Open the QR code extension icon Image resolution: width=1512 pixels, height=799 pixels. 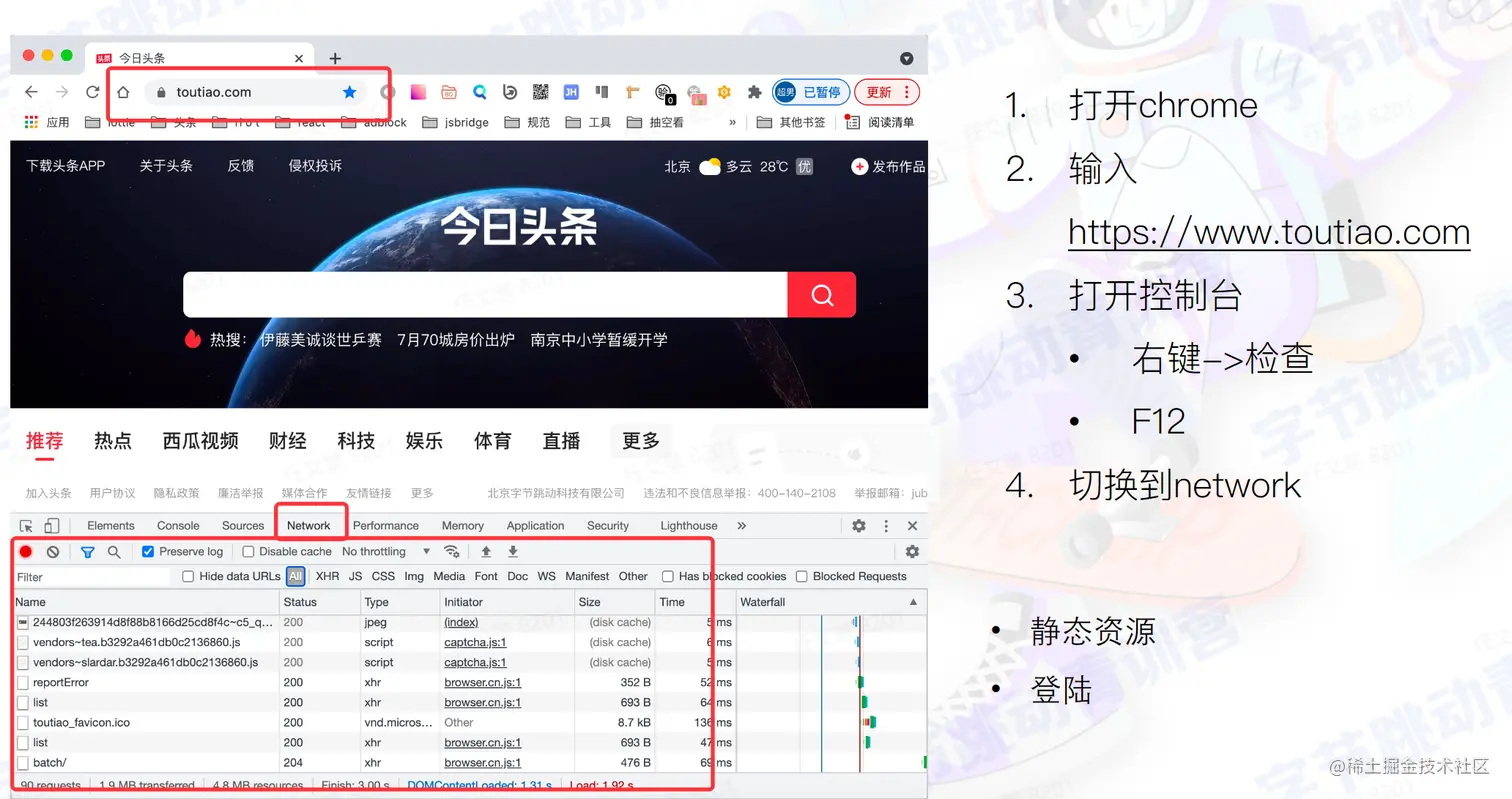(x=541, y=92)
